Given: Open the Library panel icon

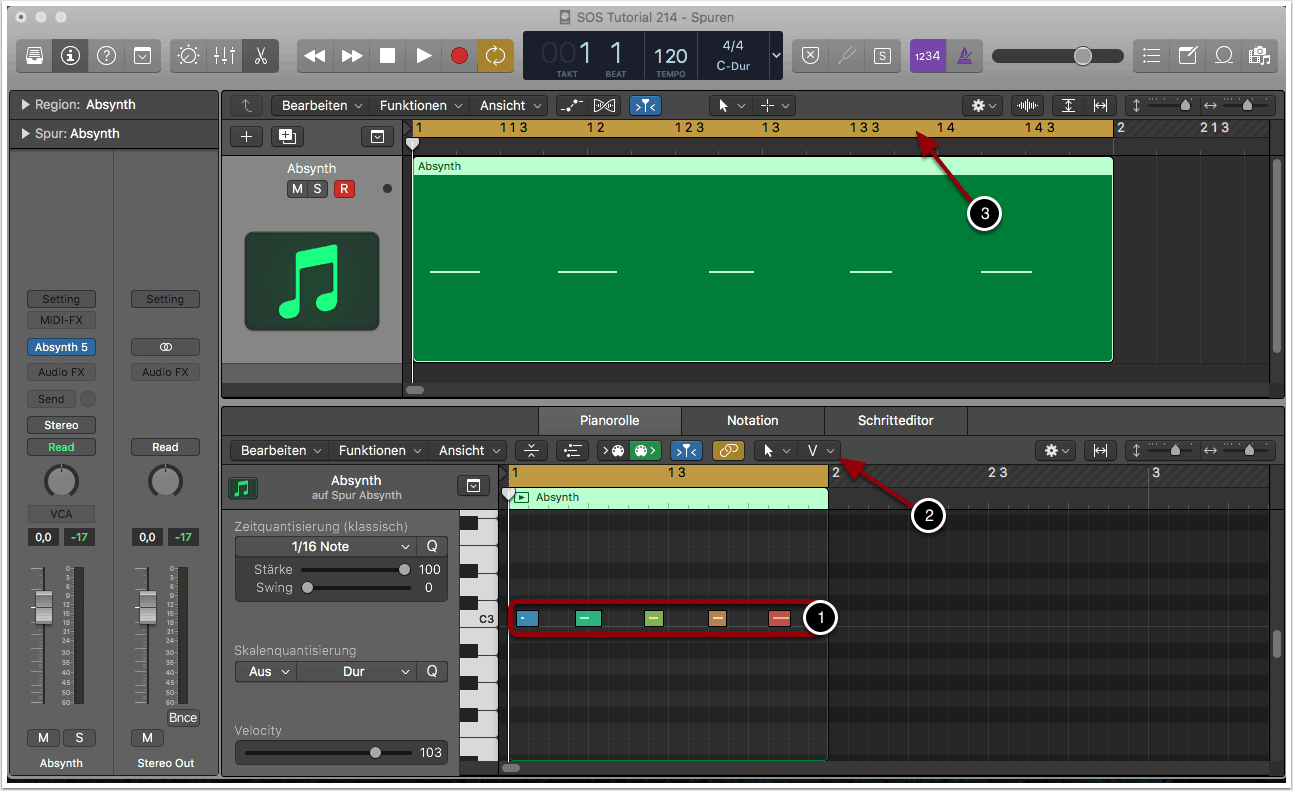Looking at the screenshot, I should [x=35, y=56].
